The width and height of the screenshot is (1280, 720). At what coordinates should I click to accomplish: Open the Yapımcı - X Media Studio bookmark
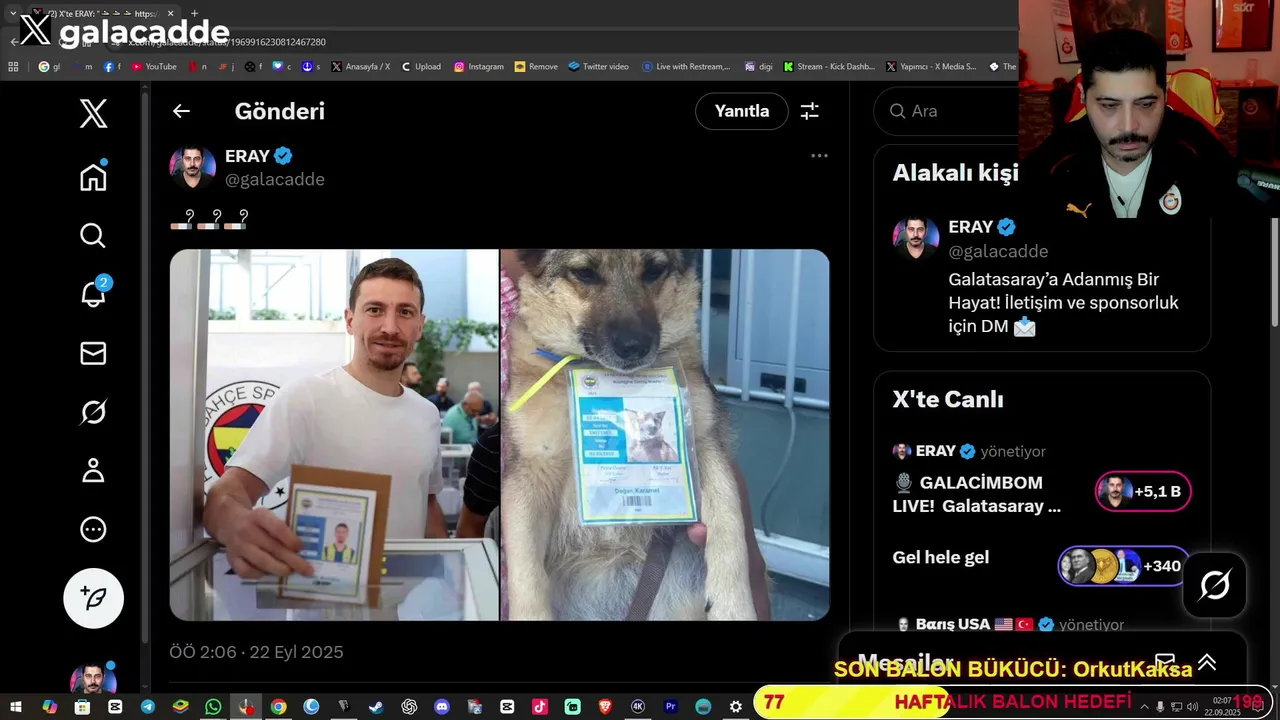[931, 67]
